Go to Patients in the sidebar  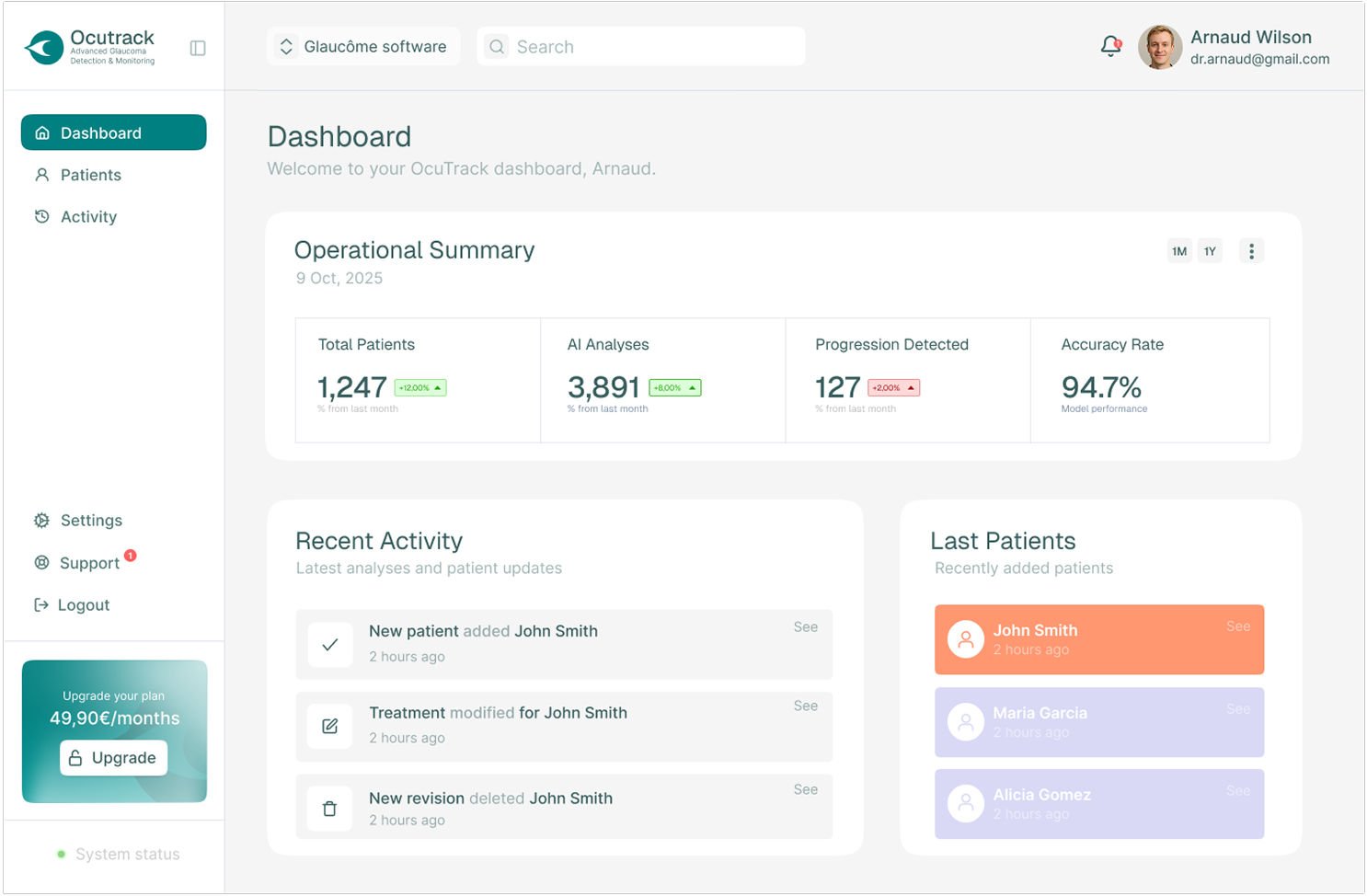point(90,175)
